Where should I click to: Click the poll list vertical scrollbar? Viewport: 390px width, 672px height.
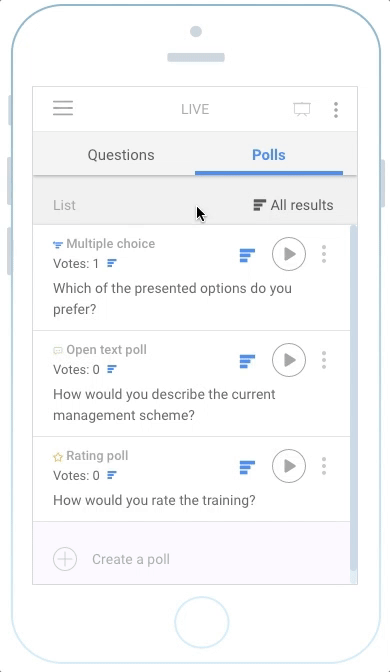(x=353, y=397)
